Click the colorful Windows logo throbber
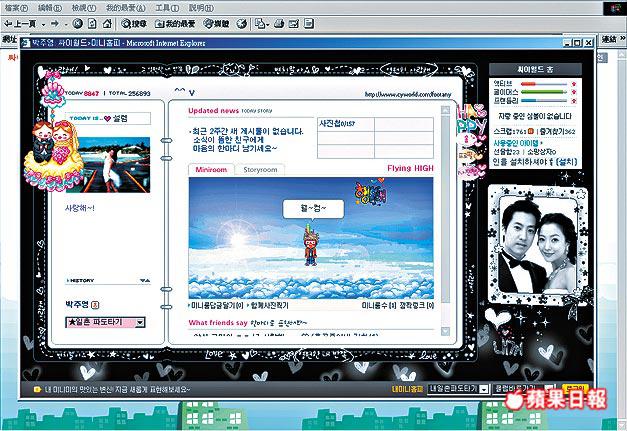Screen dimensions: 627x431 [x=615, y=8]
